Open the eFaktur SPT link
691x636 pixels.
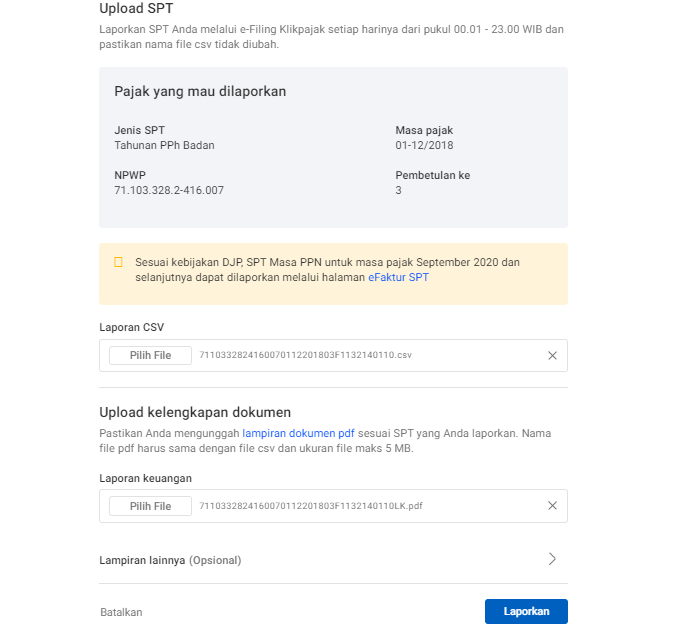pyautogui.click(x=398, y=277)
